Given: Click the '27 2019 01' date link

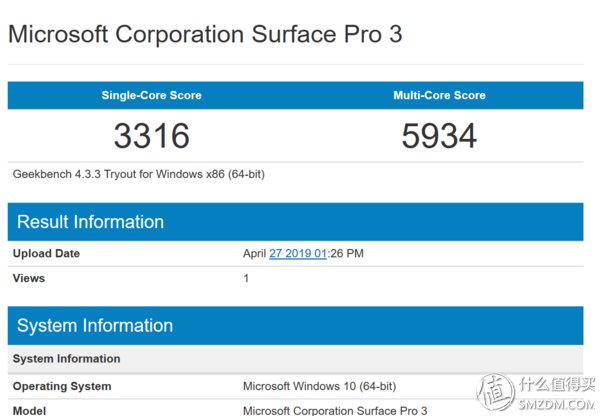Looking at the screenshot, I should [298, 253].
